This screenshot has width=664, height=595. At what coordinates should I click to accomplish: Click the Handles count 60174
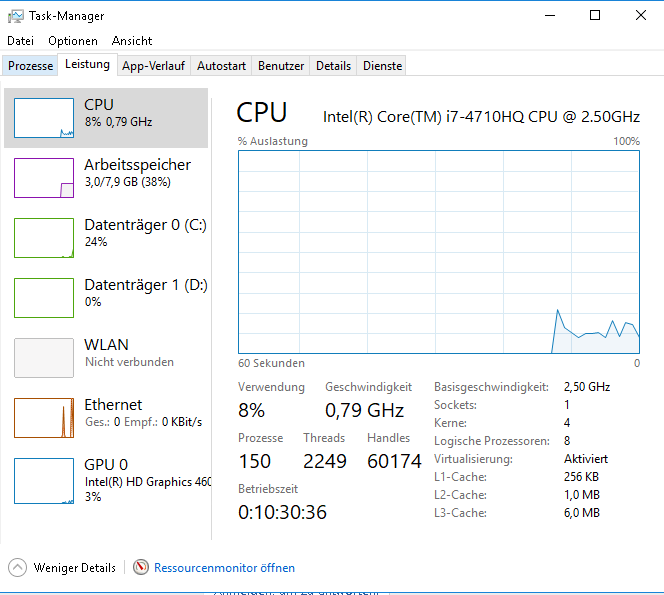[x=394, y=462]
